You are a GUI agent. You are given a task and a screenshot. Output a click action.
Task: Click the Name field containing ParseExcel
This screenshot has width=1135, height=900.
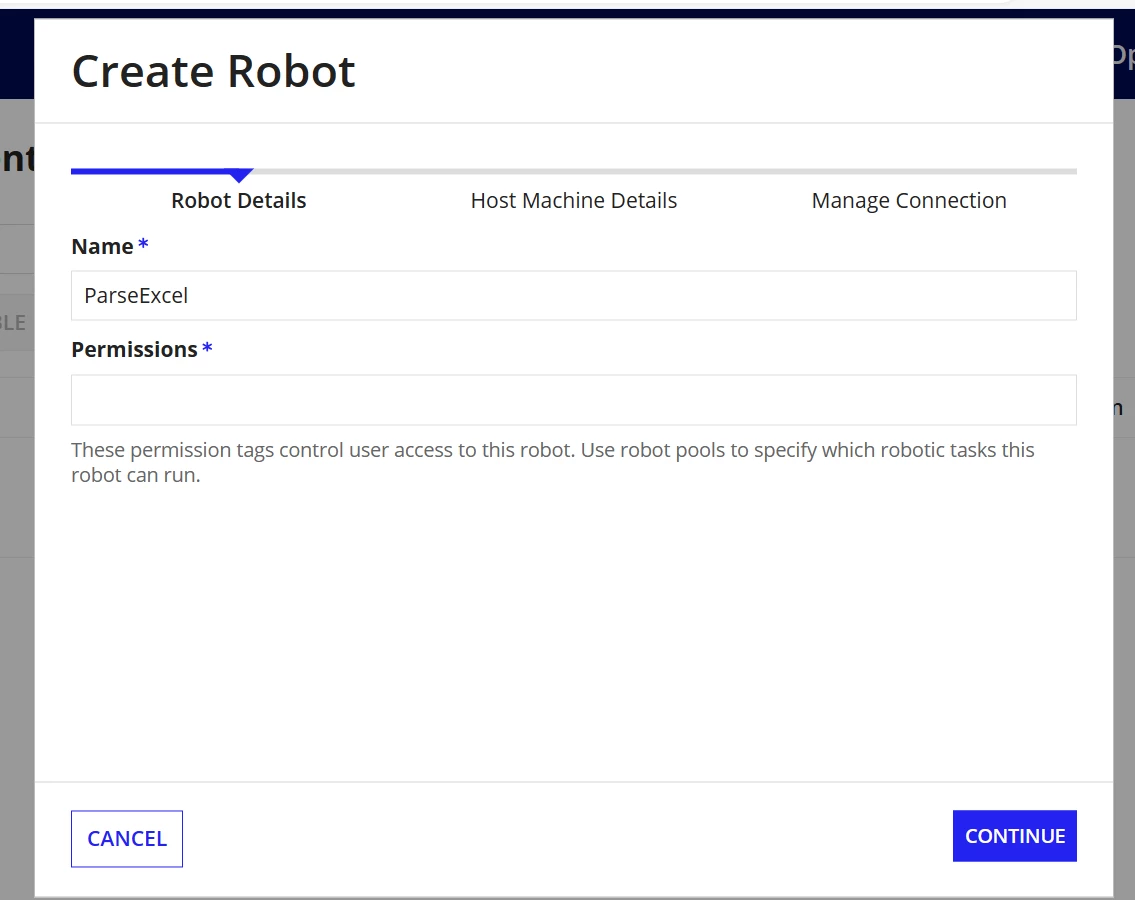[573, 295]
